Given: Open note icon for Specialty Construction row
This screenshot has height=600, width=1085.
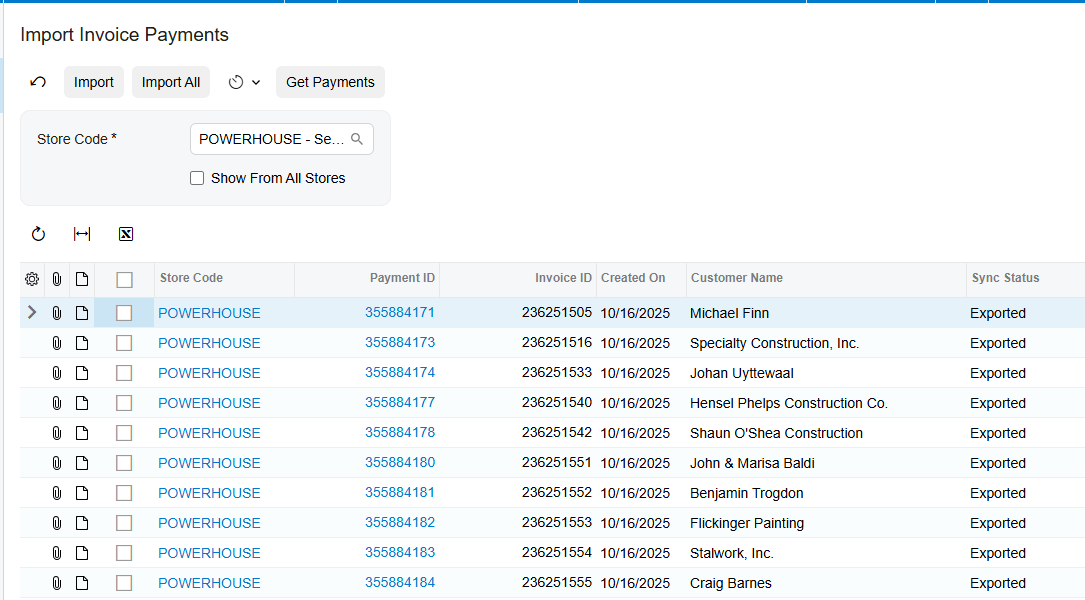Looking at the screenshot, I should 82,343.
